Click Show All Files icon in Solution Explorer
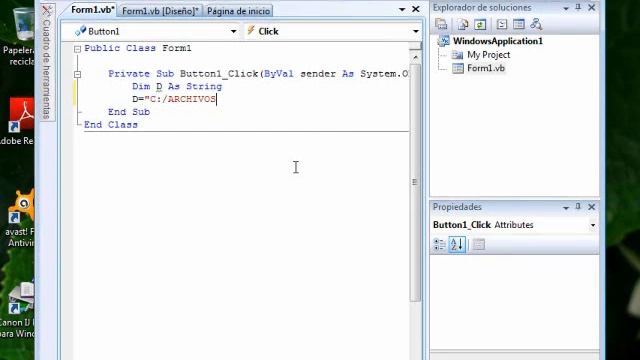 click(x=462, y=24)
